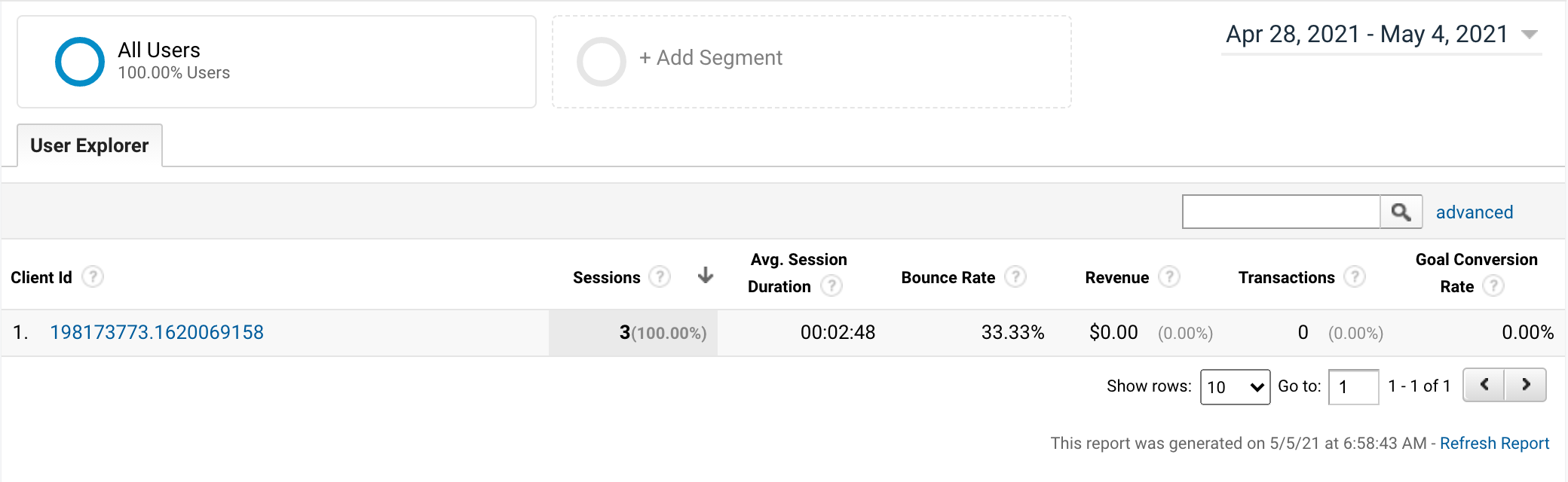The width and height of the screenshot is (1568, 482).
Task: Click the magnifier search button
Action: coord(1401,212)
